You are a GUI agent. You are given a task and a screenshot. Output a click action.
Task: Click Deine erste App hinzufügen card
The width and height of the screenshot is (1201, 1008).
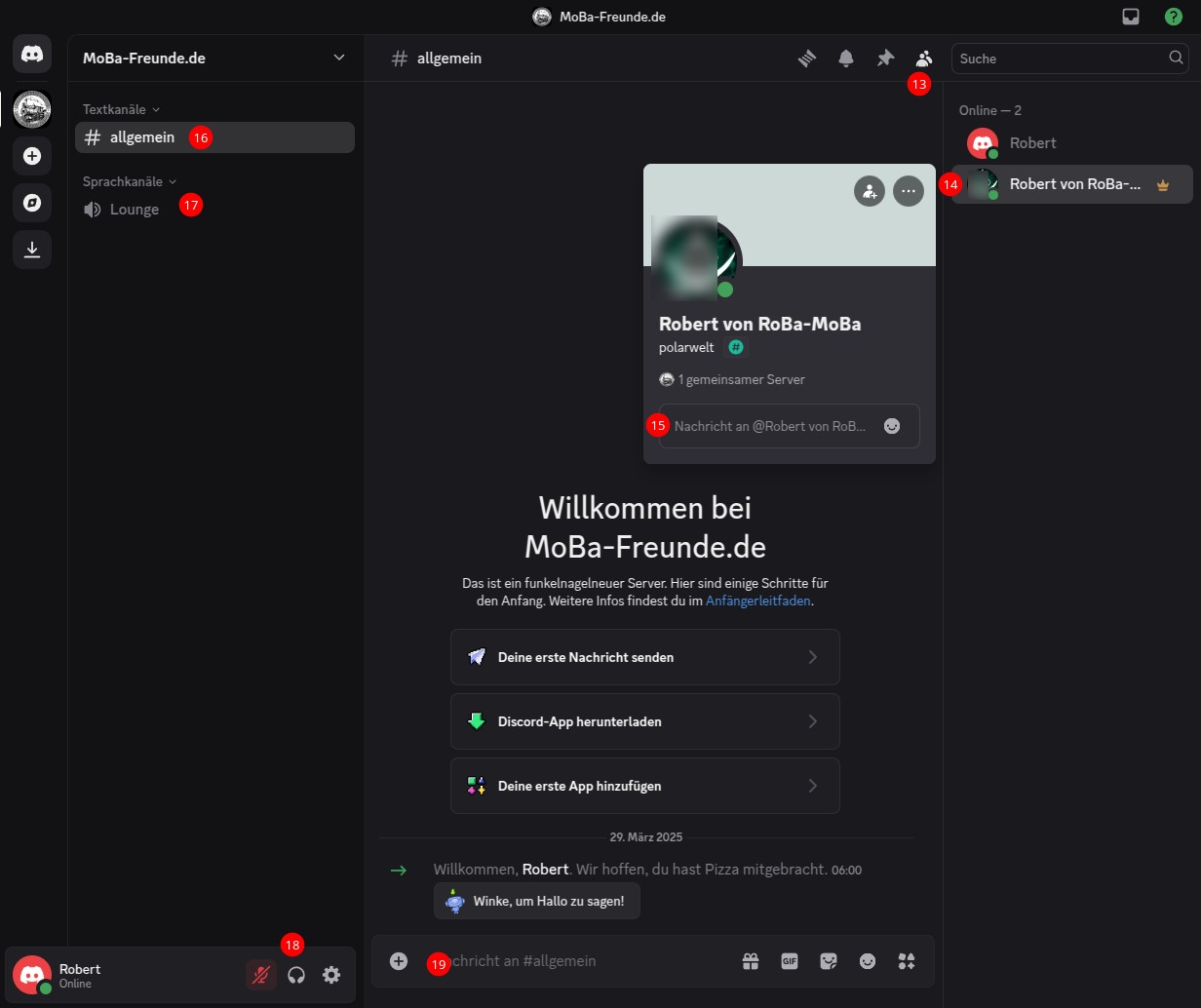(645, 786)
